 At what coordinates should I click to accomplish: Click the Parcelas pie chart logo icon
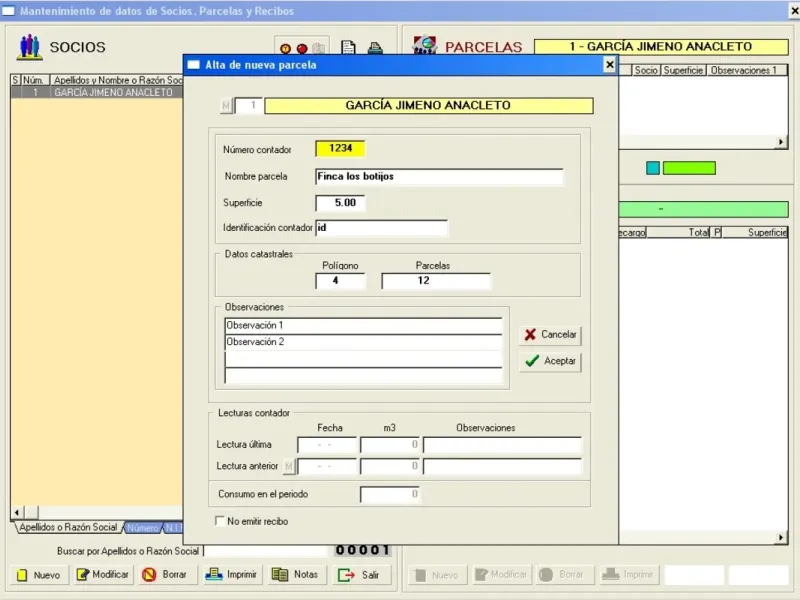[x=425, y=45]
